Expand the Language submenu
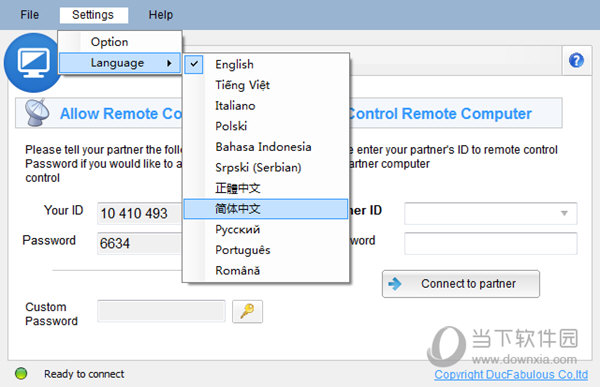The height and width of the screenshot is (387, 600). click(120, 62)
